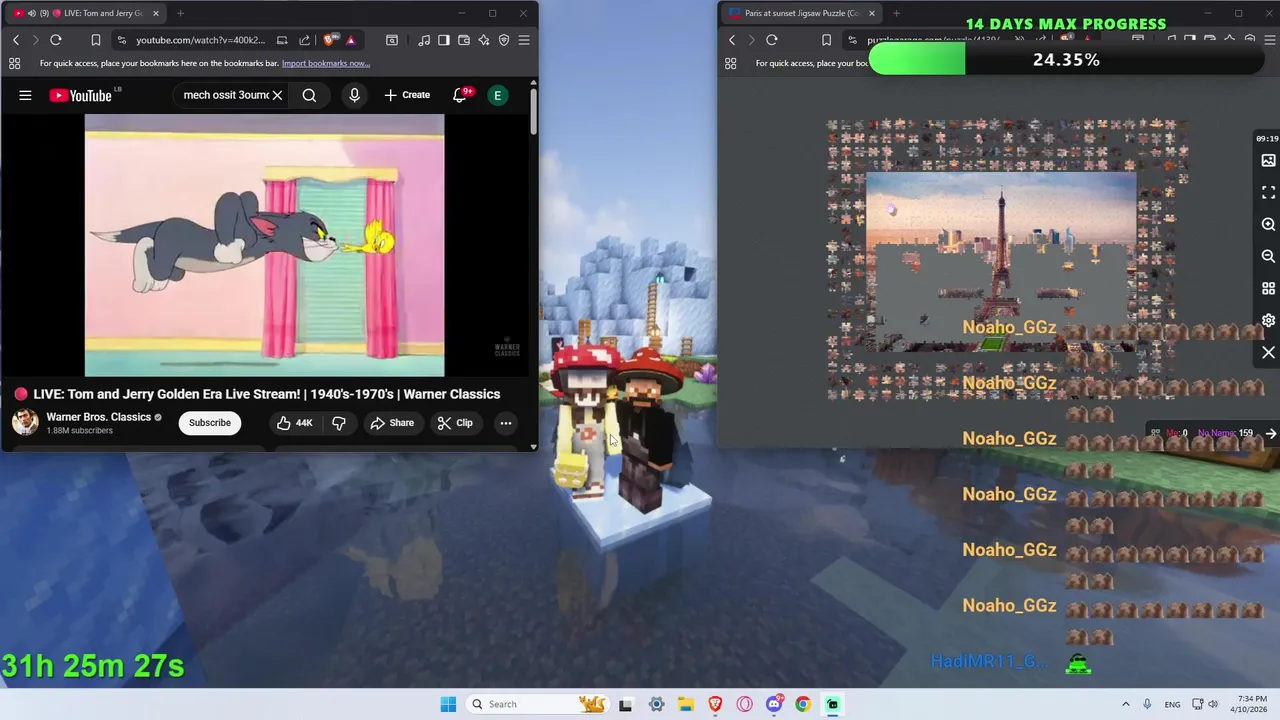
Task: Click the YouTube page vertical scrollbar
Action: 533,112
